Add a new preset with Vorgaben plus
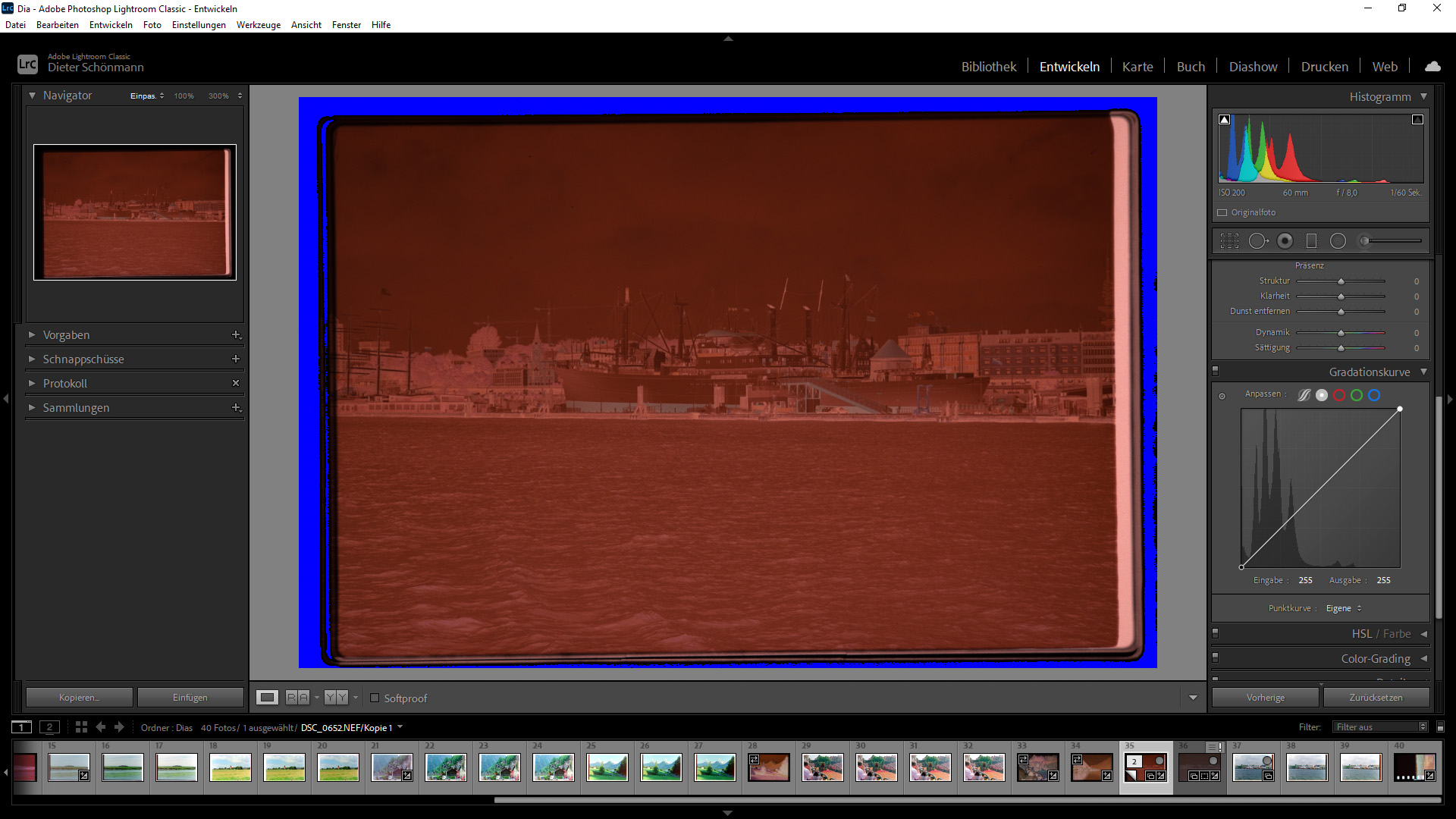The height and width of the screenshot is (819, 1456). pyautogui.click(x=236, y=334)
